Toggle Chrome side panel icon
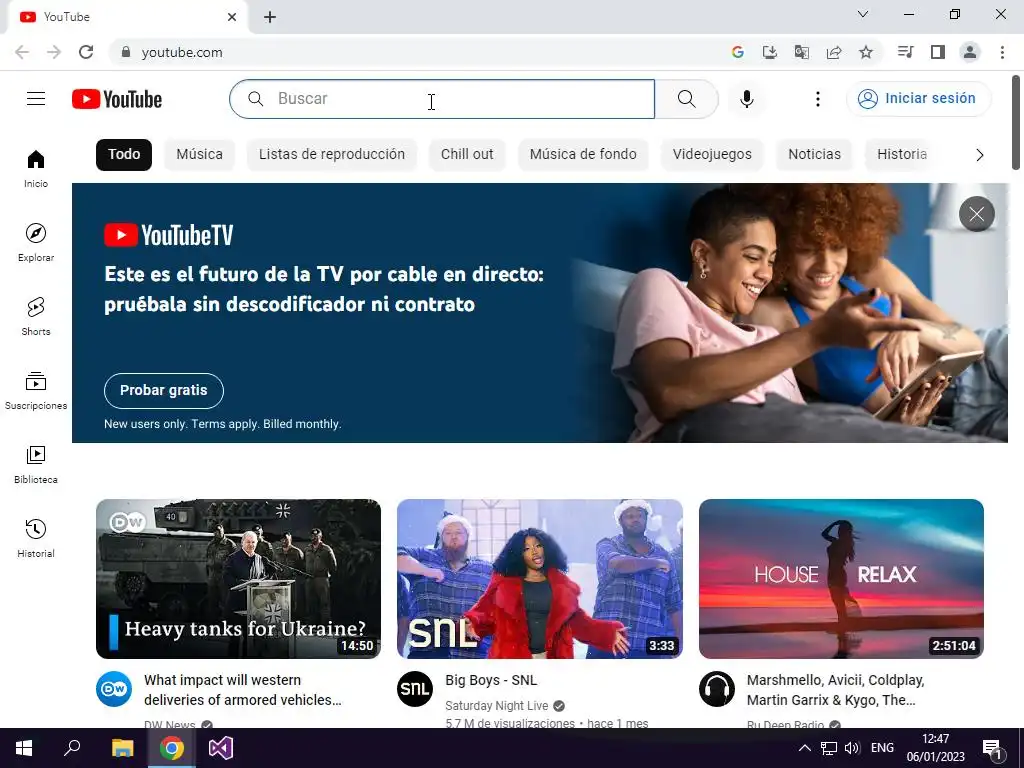Image resolution: width=1024 pixels, height=768 pixels. click(938, 52)
